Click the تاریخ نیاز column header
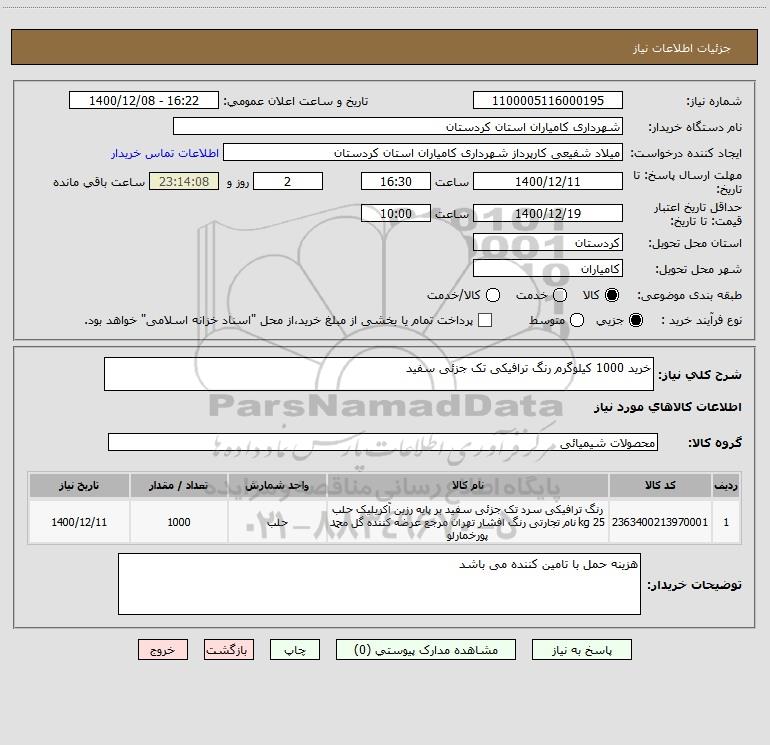The width and height of the screenshot is (770, 745). click(x=79, y=485)
